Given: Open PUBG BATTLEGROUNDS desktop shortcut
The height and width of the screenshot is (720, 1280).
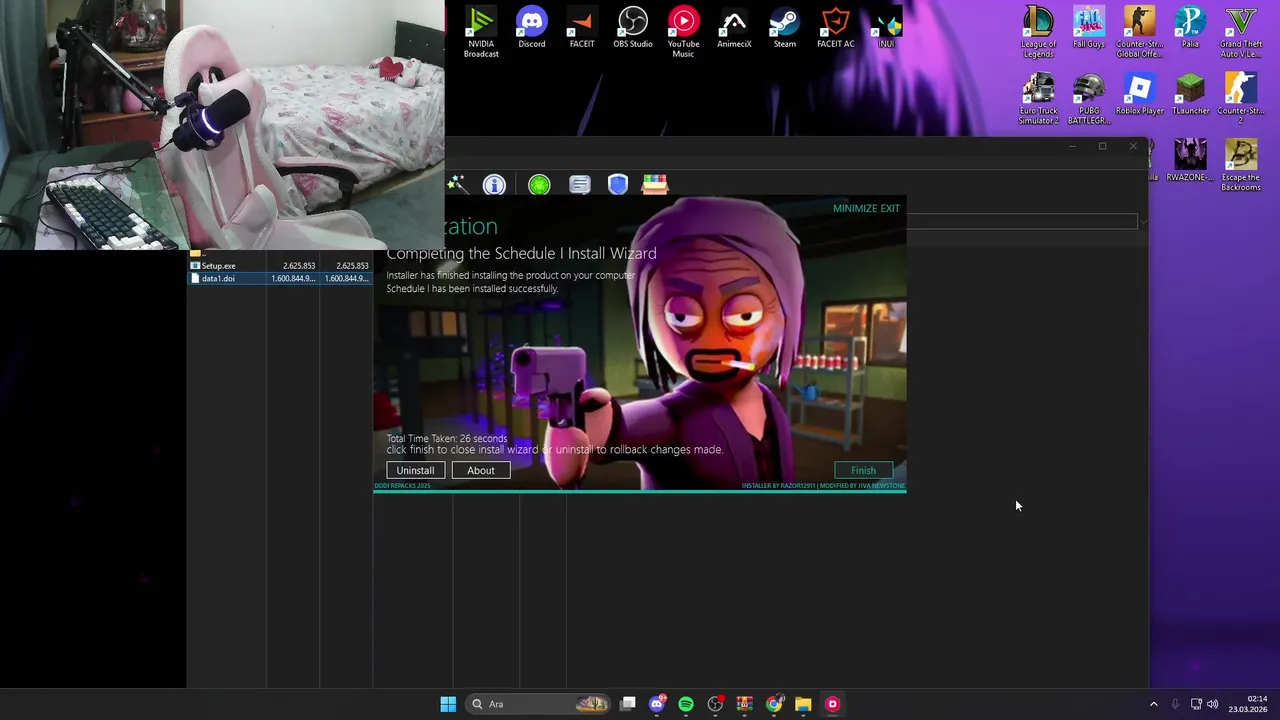Looking at the screenshot, I should tap(1089, 99).
